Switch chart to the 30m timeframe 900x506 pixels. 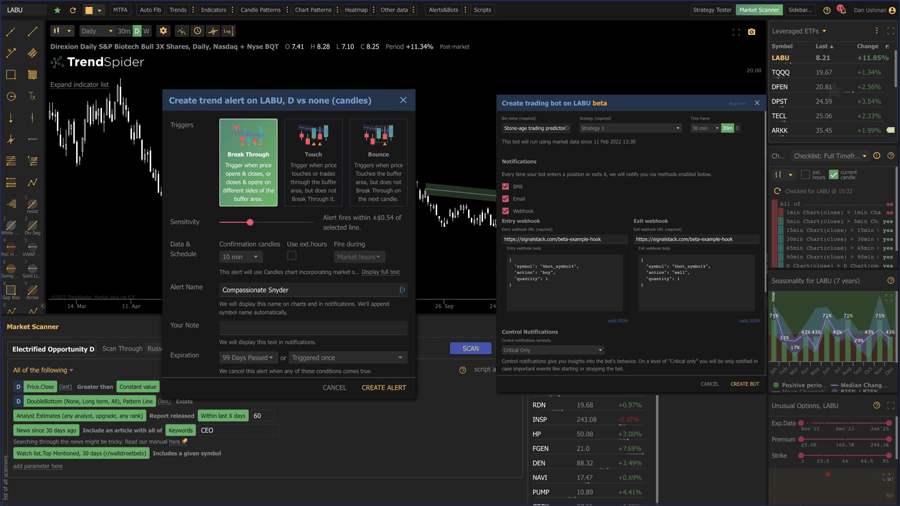pos(124,31)
